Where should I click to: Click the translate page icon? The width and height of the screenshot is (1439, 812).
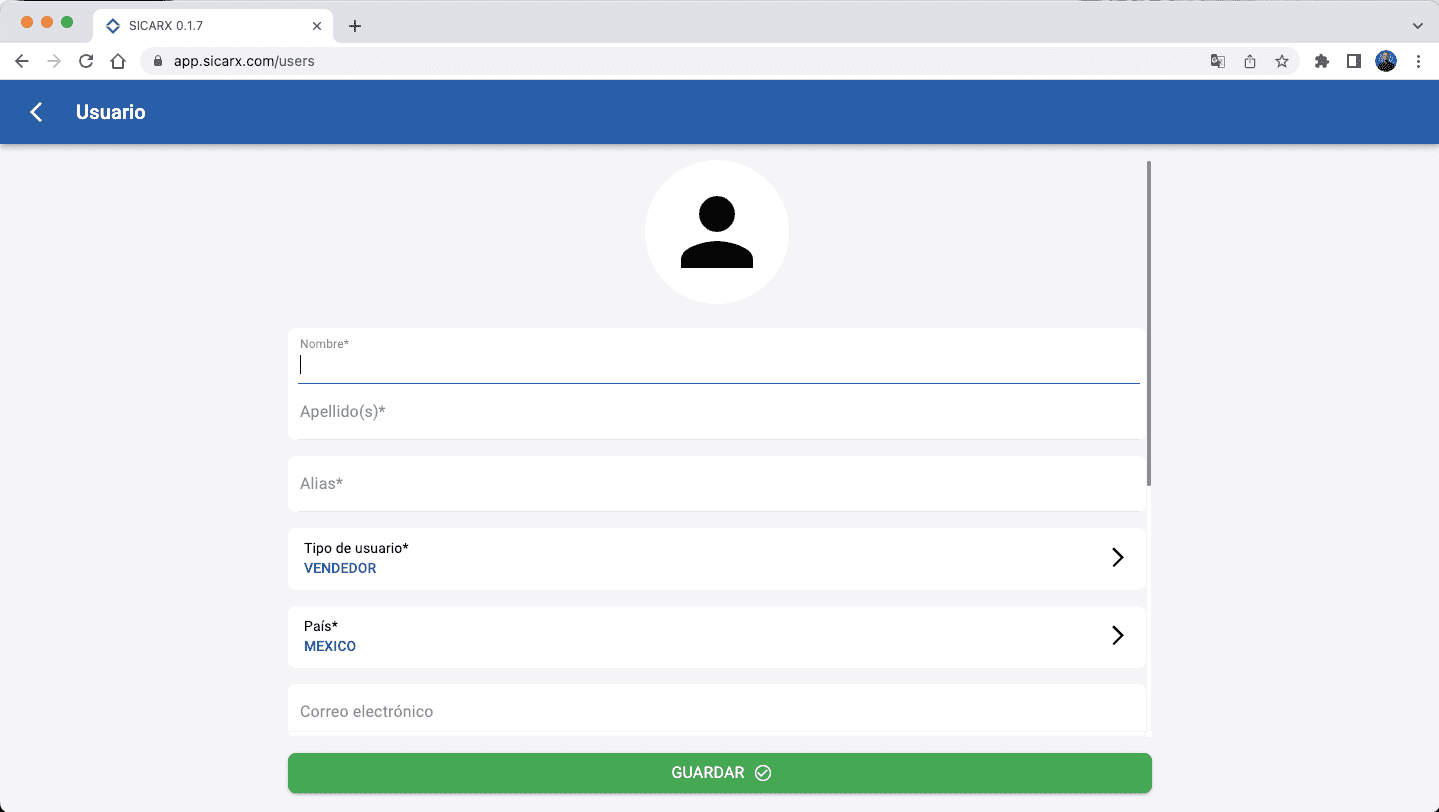tap(1217, 61)
